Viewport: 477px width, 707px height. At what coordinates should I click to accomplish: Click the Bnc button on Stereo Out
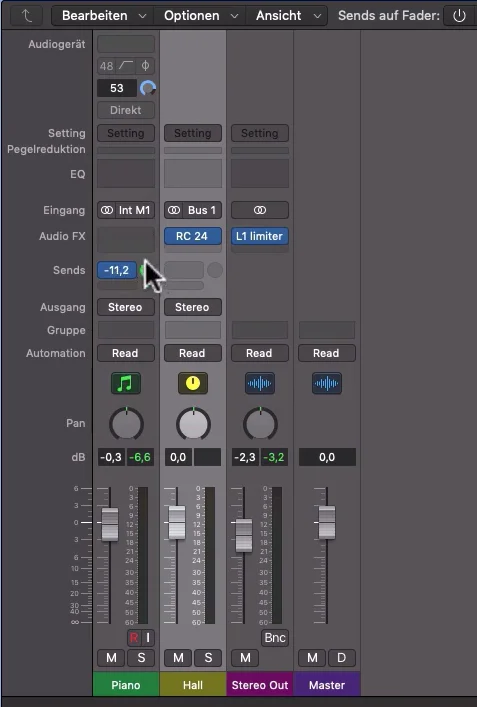pos(275,638)
